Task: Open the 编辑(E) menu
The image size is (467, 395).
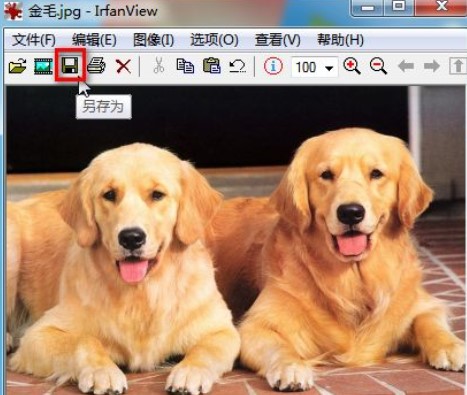Action: coord(94,40)
